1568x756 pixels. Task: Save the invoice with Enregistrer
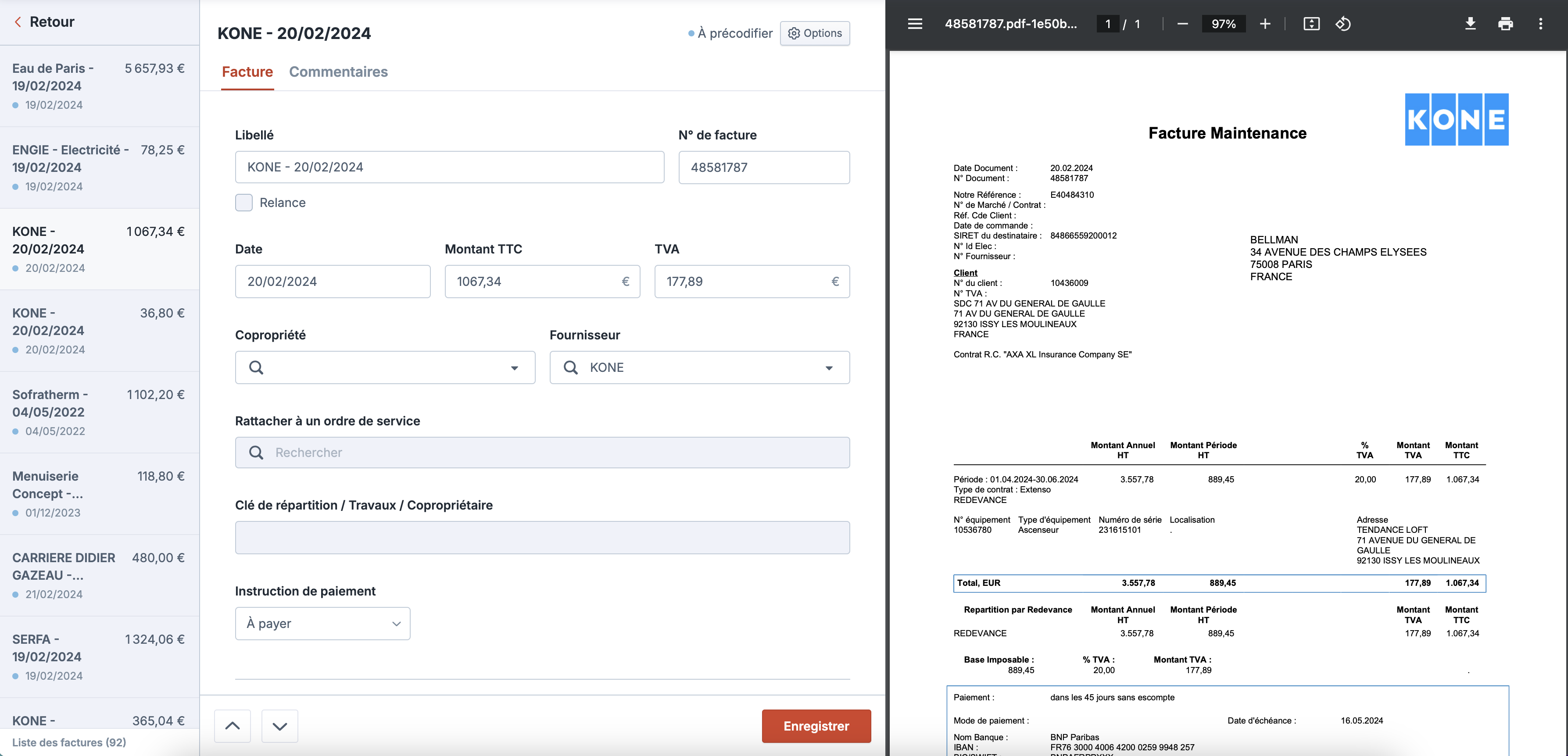816,726
